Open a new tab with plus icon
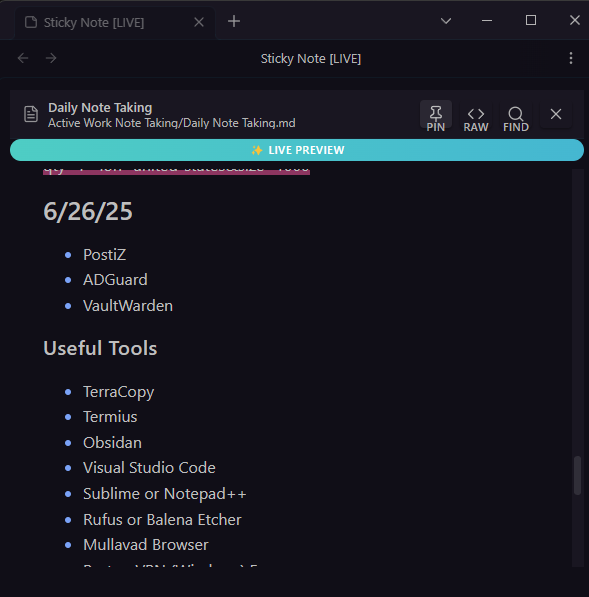The image size is (589, 597). point(234,21)
